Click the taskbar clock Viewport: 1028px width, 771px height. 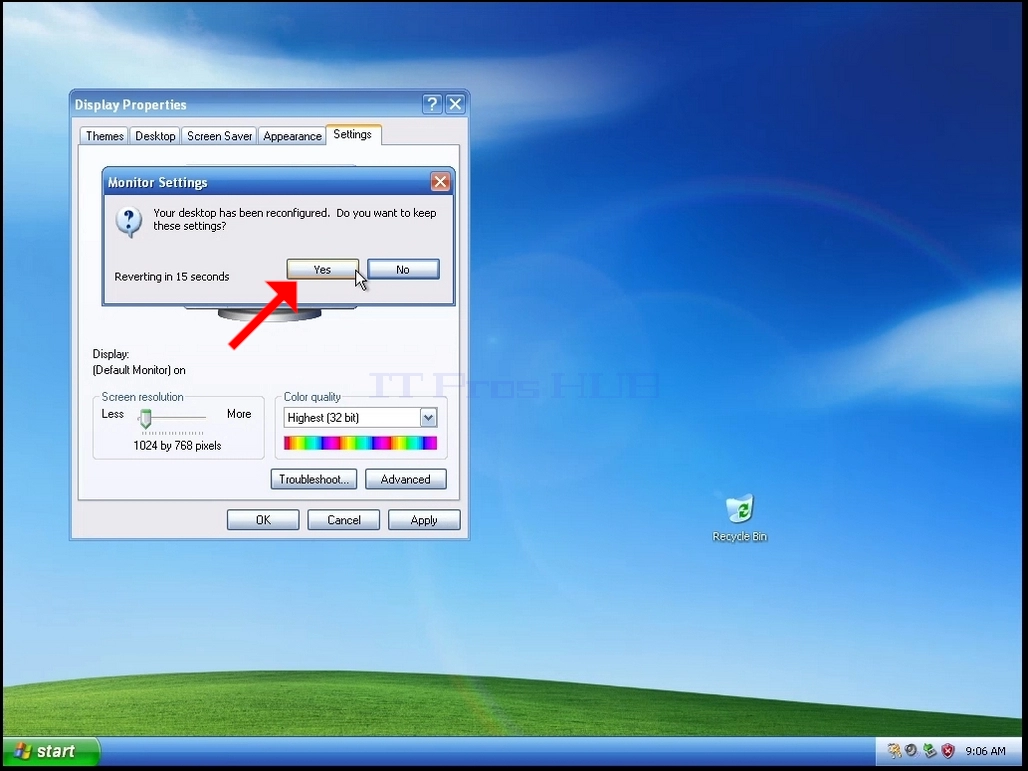(985, 751)
